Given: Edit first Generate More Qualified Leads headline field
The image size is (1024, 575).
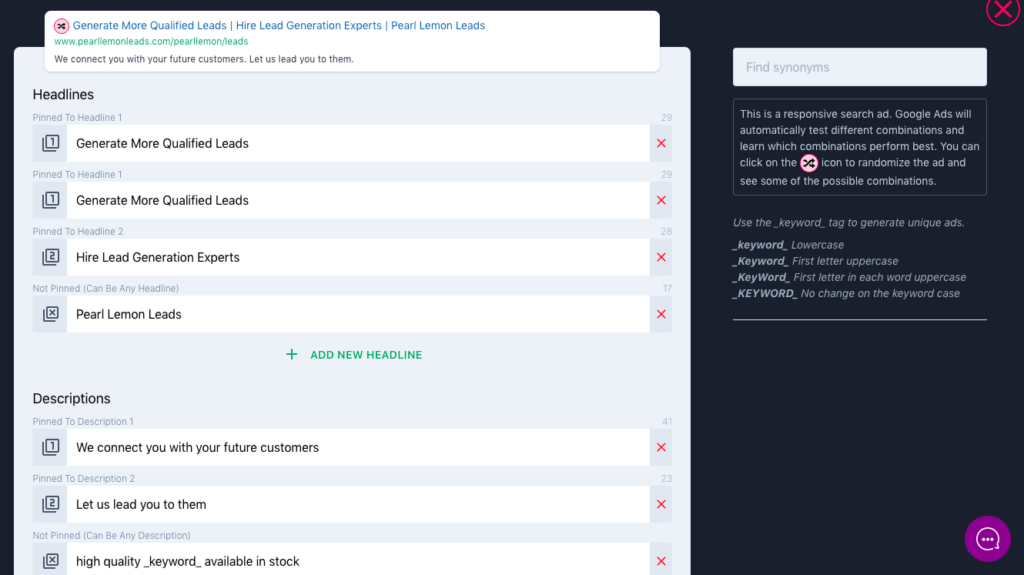Looking at the screenshot, I should pos(358,143).
